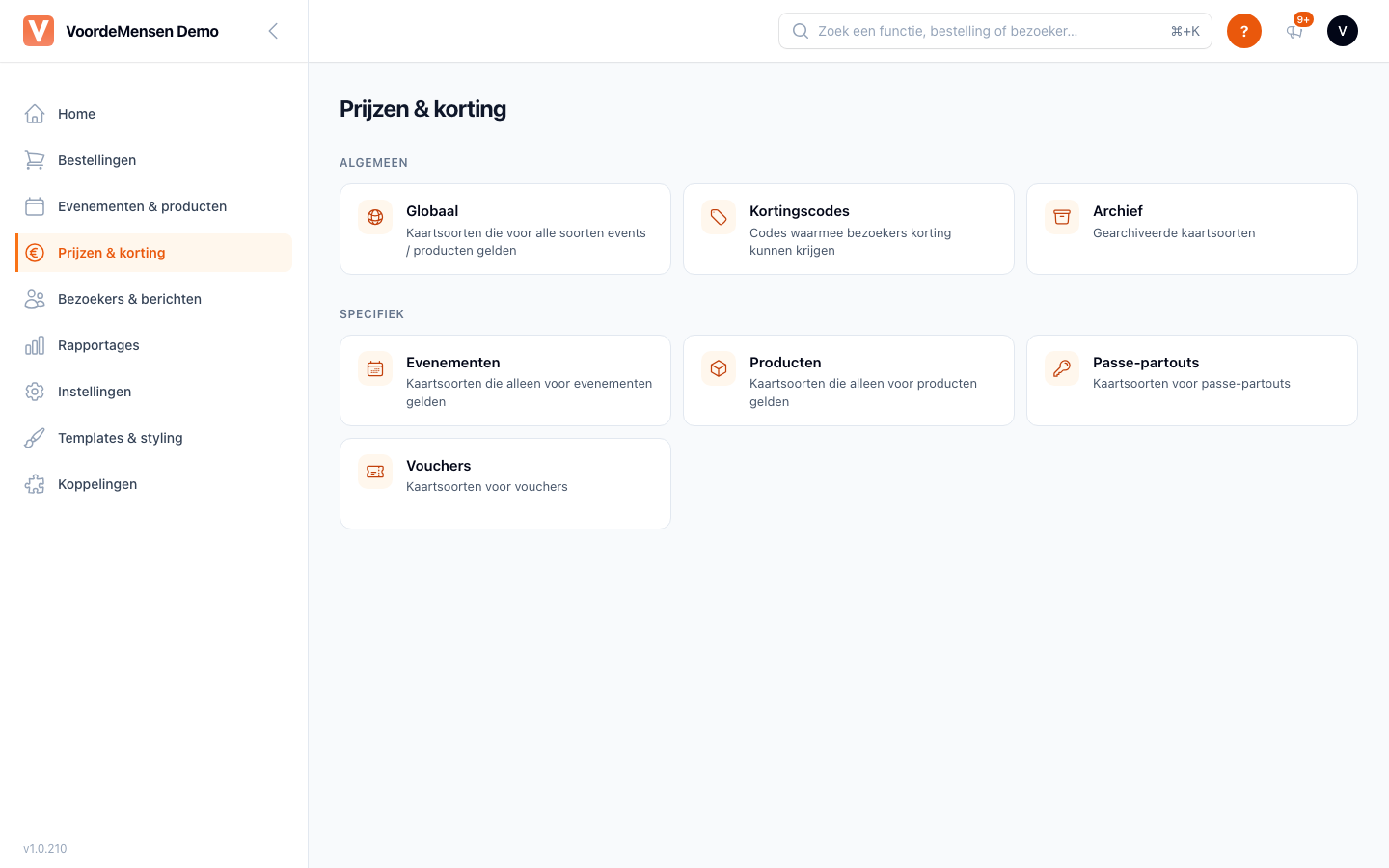Click the version text v1.0.210
Screen dimensions: 1389x868
(x=45, y=849)
